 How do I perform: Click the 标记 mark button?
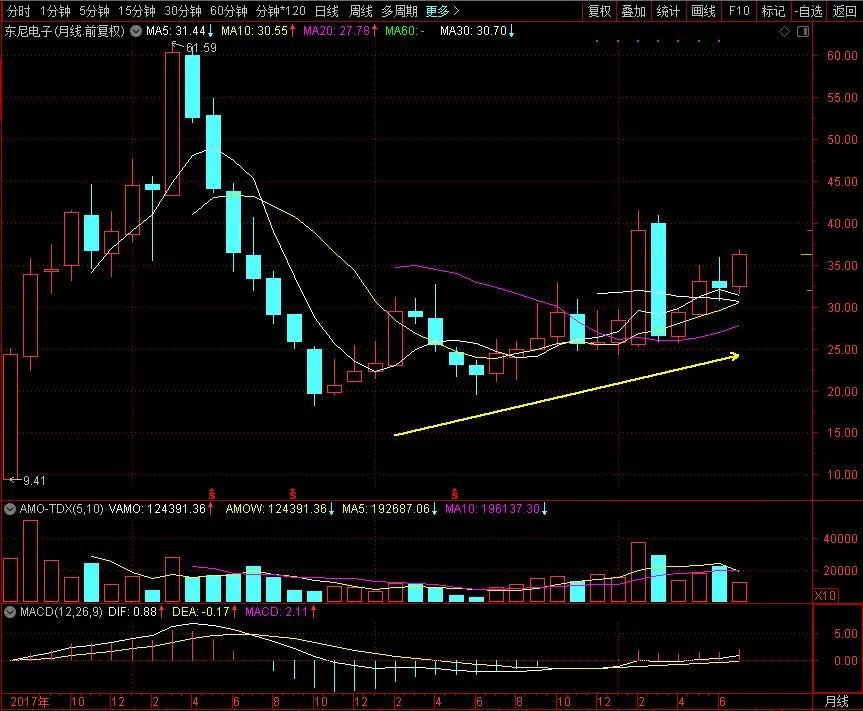(773, 11)
